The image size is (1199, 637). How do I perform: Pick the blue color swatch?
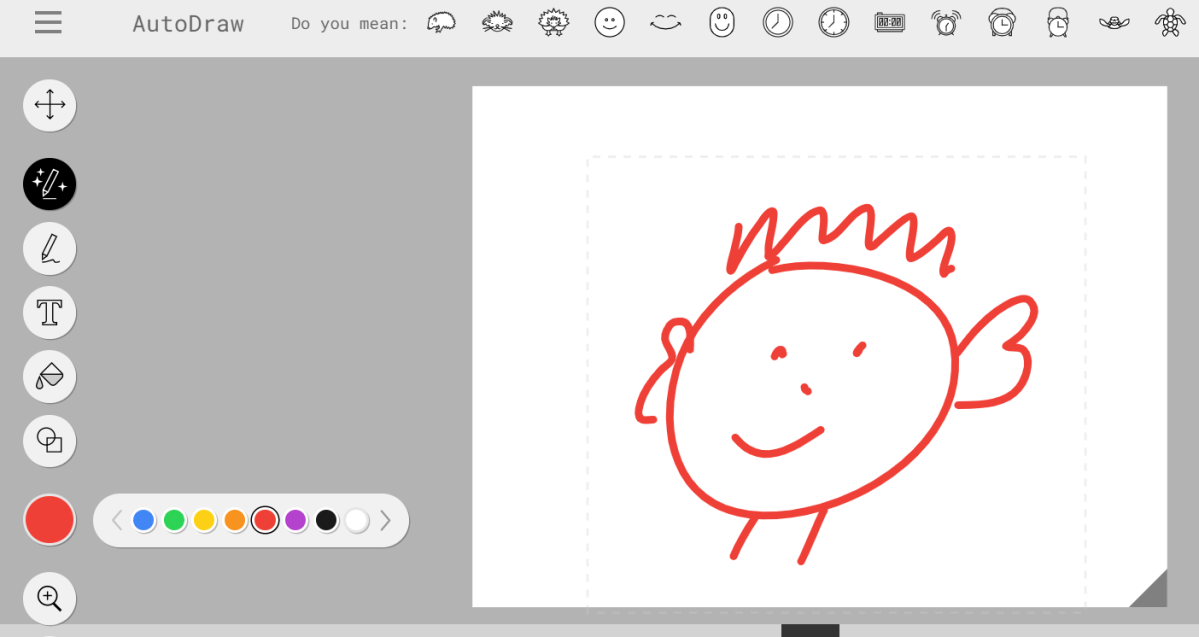(144, 520)
